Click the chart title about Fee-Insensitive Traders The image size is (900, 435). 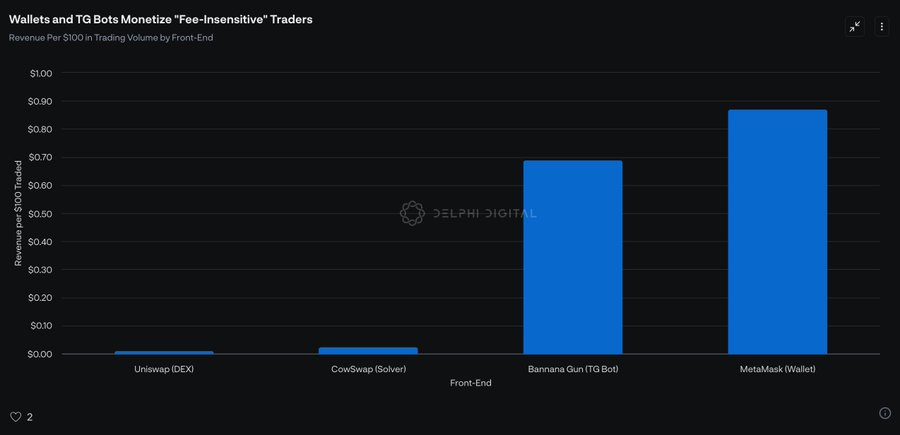click(160, 20)
